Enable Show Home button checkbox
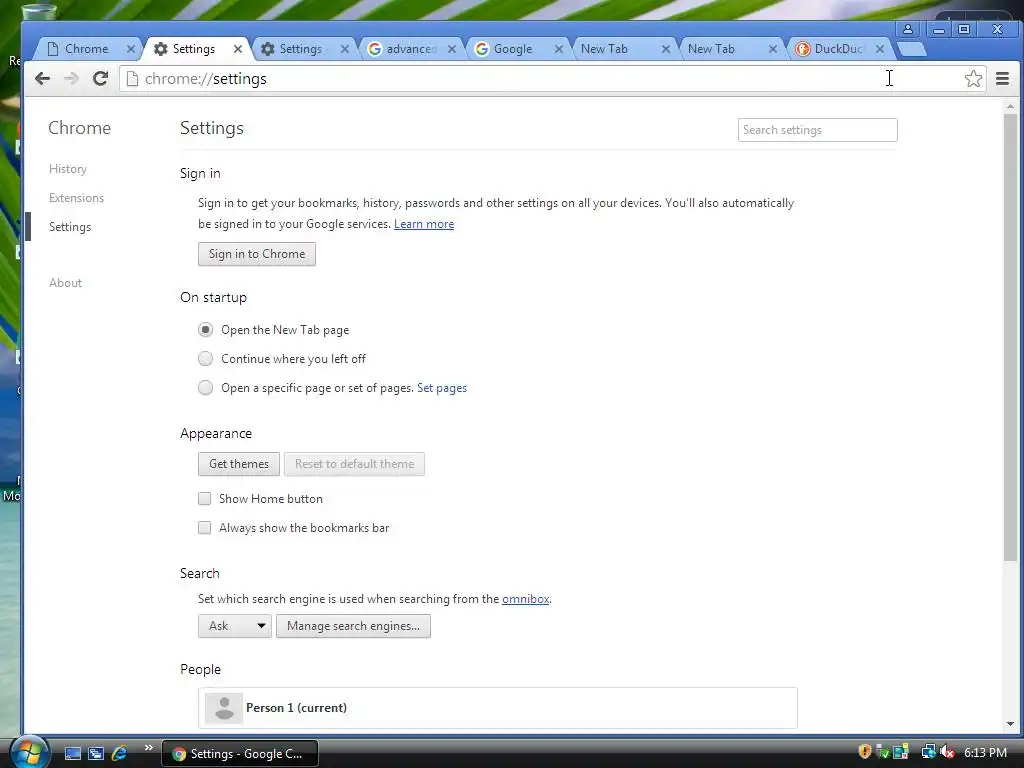1024x768 pixels. (x=204, y=499)
